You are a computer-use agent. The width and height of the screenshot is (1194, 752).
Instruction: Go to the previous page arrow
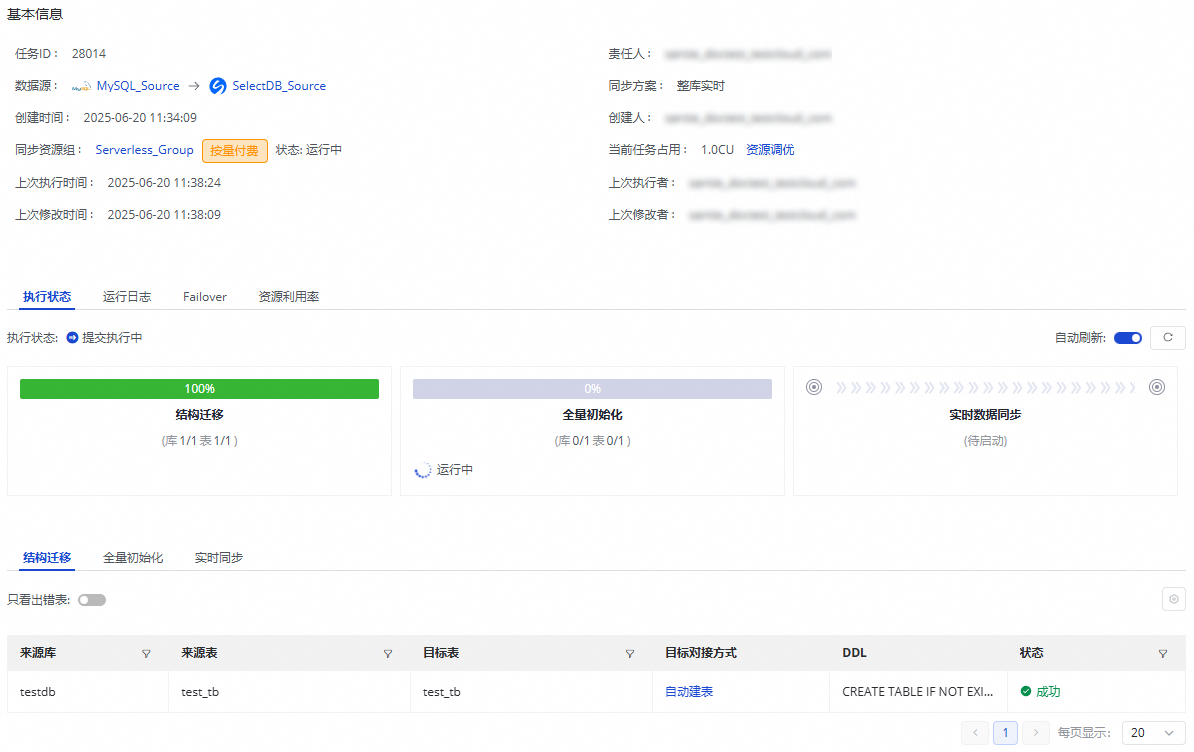(x=975, y=732)
